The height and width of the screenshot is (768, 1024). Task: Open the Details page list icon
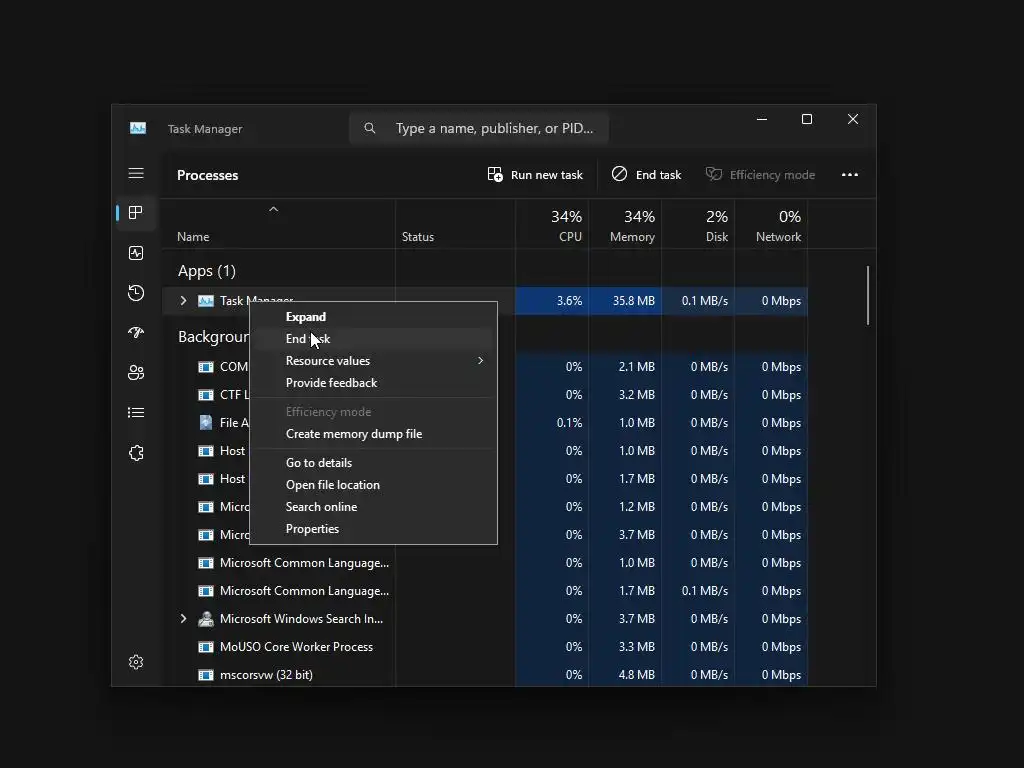pyautogui.click(x=136, y=413)
